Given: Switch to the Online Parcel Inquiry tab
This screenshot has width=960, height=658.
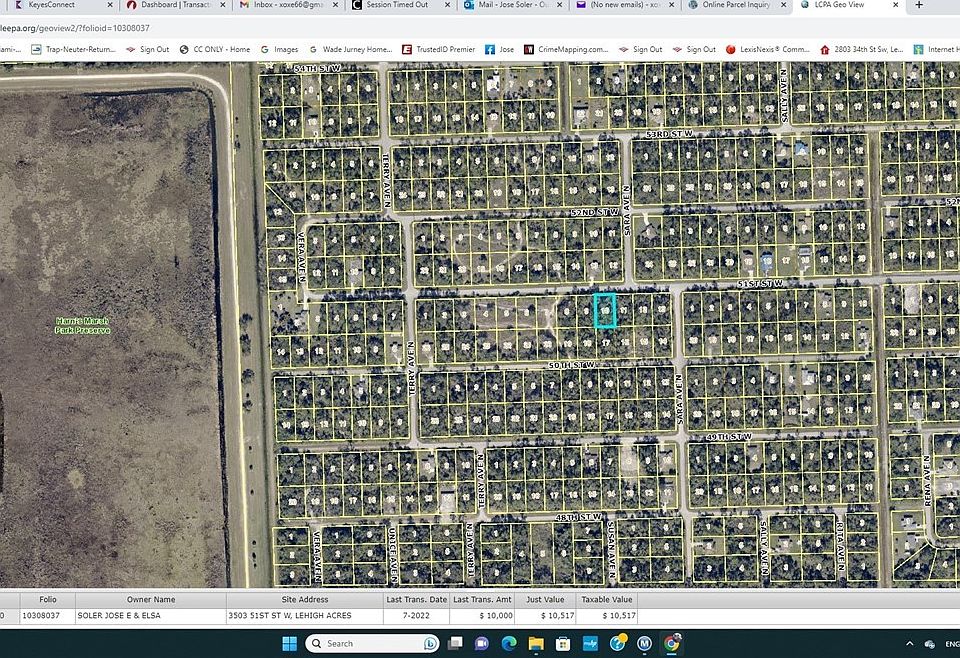Looking at the screenshot, I should (736, 5).
